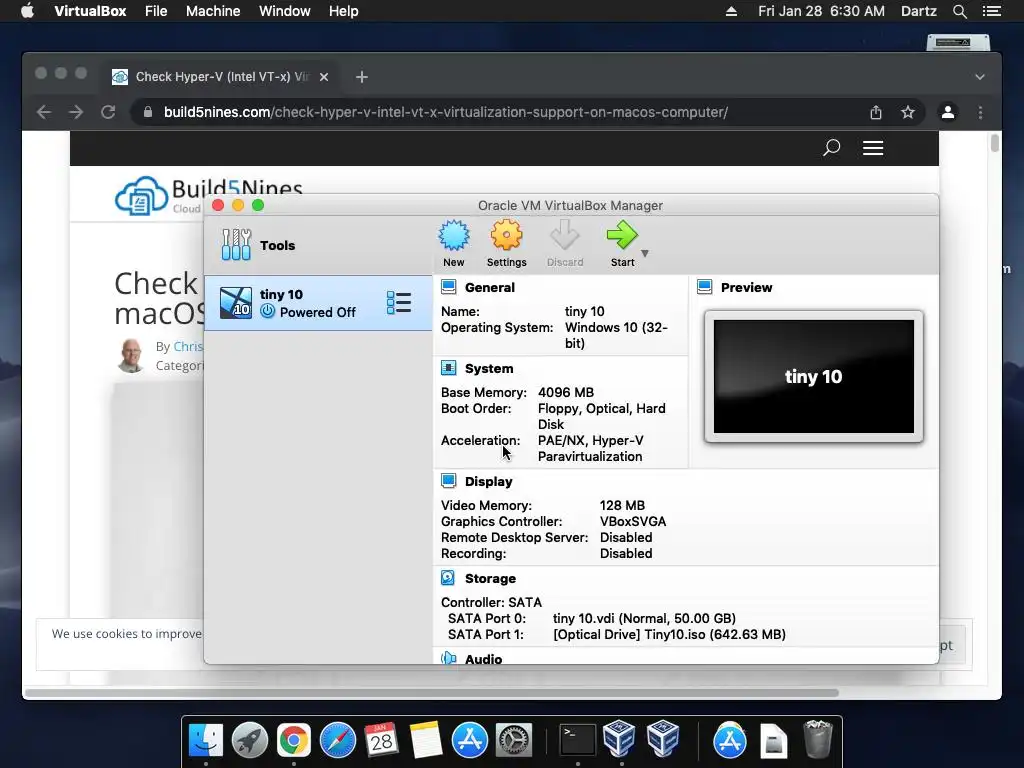This screenshot has width=1024, height=768.
Task: Open the VirtualBox menu in menu bar
Action: pos(90,11)
